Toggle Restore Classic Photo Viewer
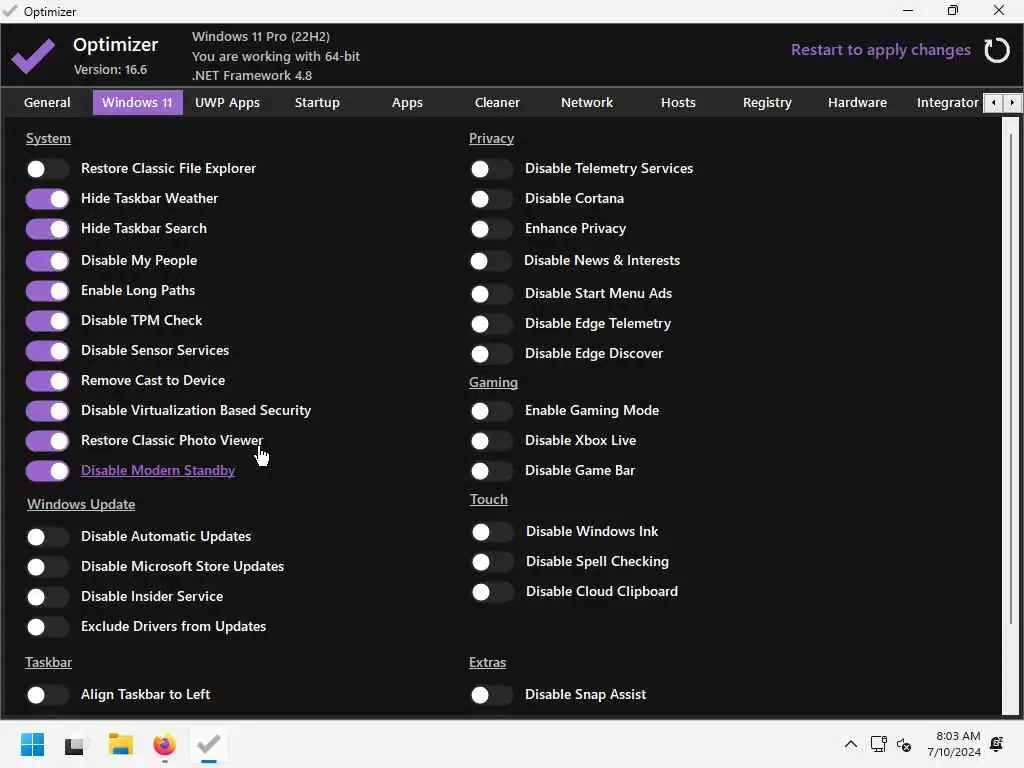This screenshot has height=768, width=1024. pos(47,441)
